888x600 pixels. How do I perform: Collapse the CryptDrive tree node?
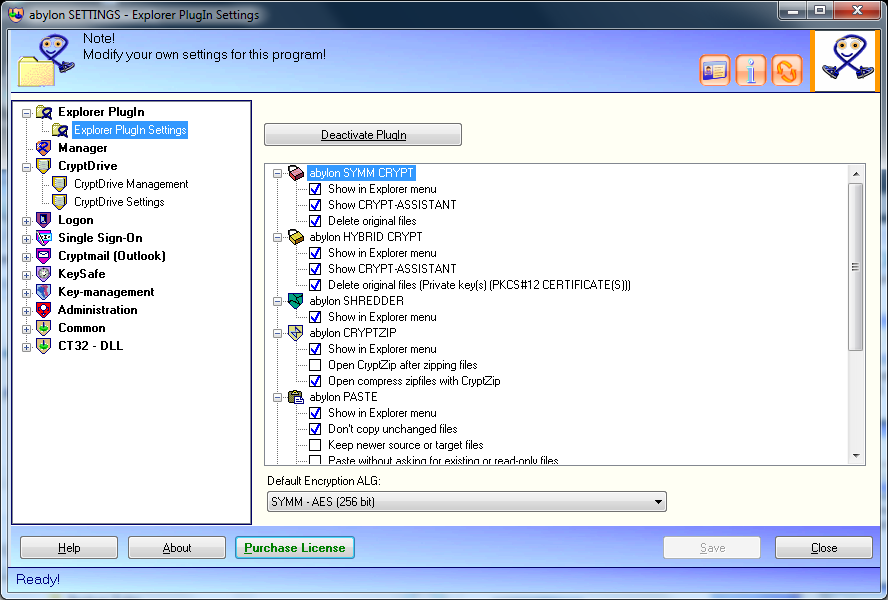click(26, 167)
